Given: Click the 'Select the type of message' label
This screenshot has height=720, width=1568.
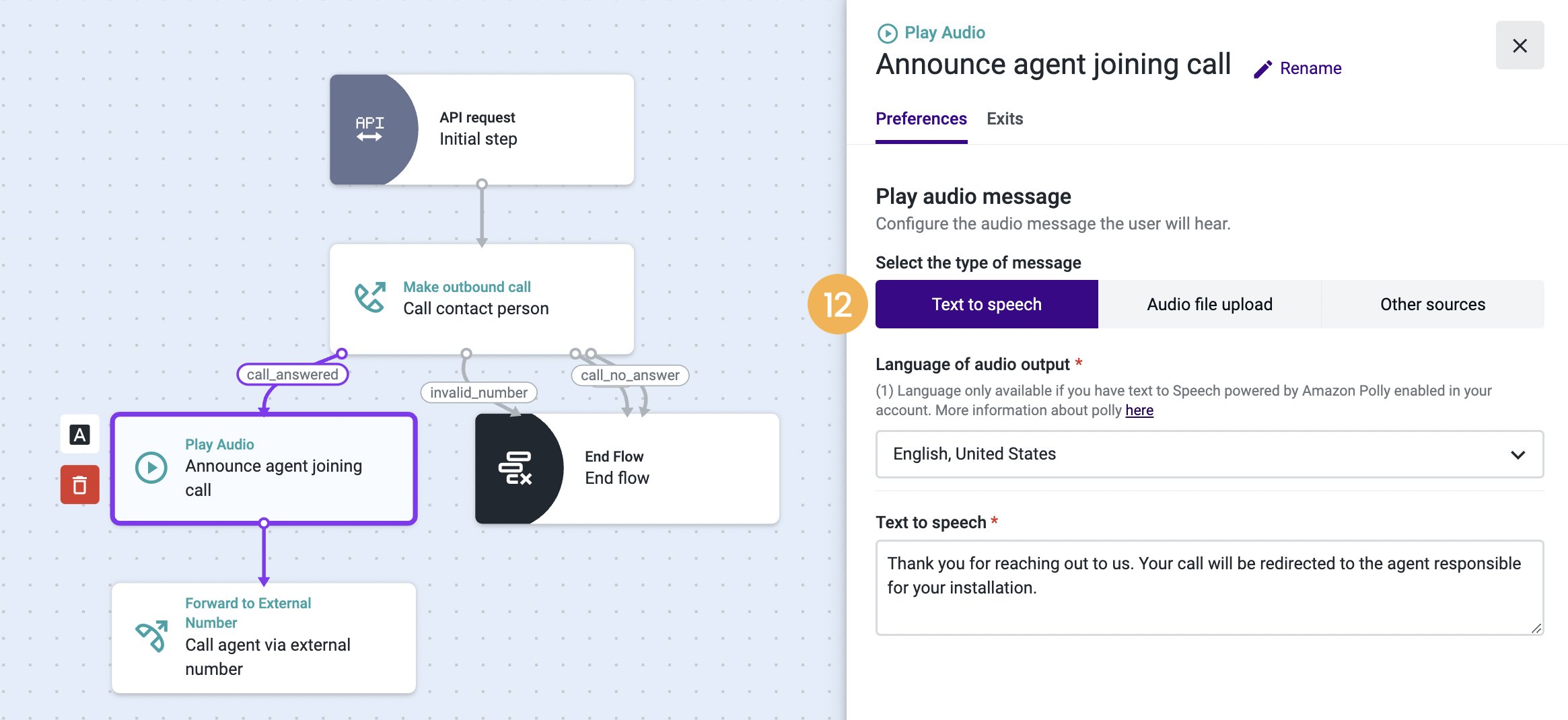Looking at the screenshot, I should [978, 262].
